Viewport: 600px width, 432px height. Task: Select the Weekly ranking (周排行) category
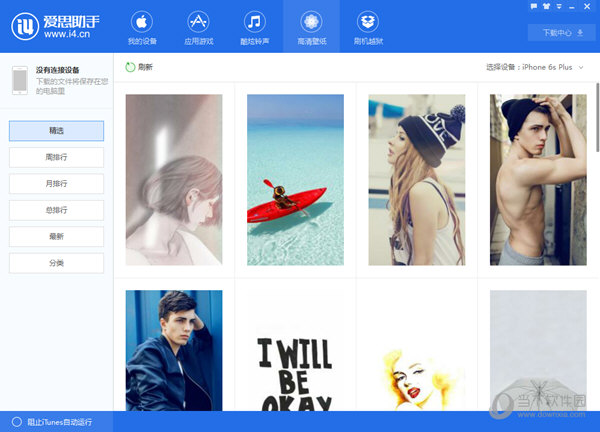click(56, 157)
